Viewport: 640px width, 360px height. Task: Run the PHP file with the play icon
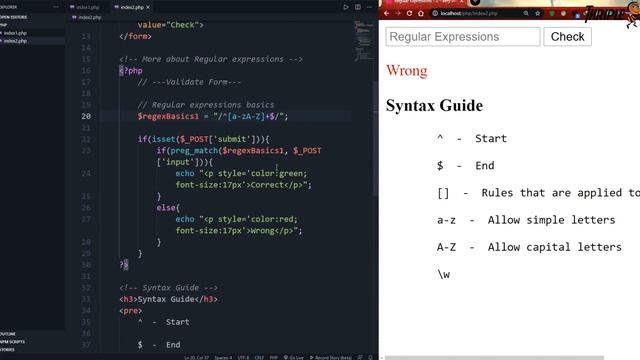(x=346, y=7)
